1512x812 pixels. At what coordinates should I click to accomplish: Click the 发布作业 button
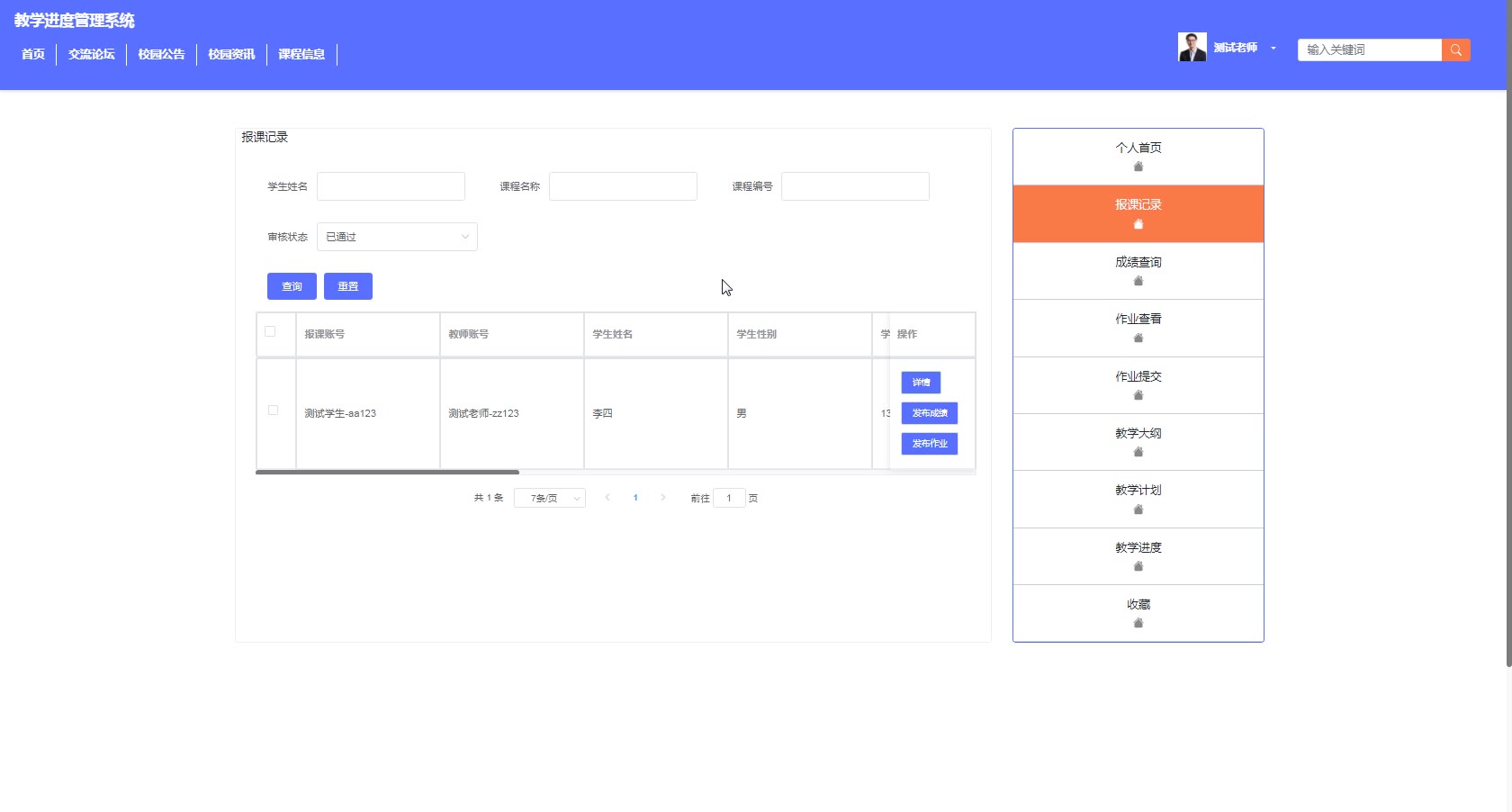coord(930,444)
